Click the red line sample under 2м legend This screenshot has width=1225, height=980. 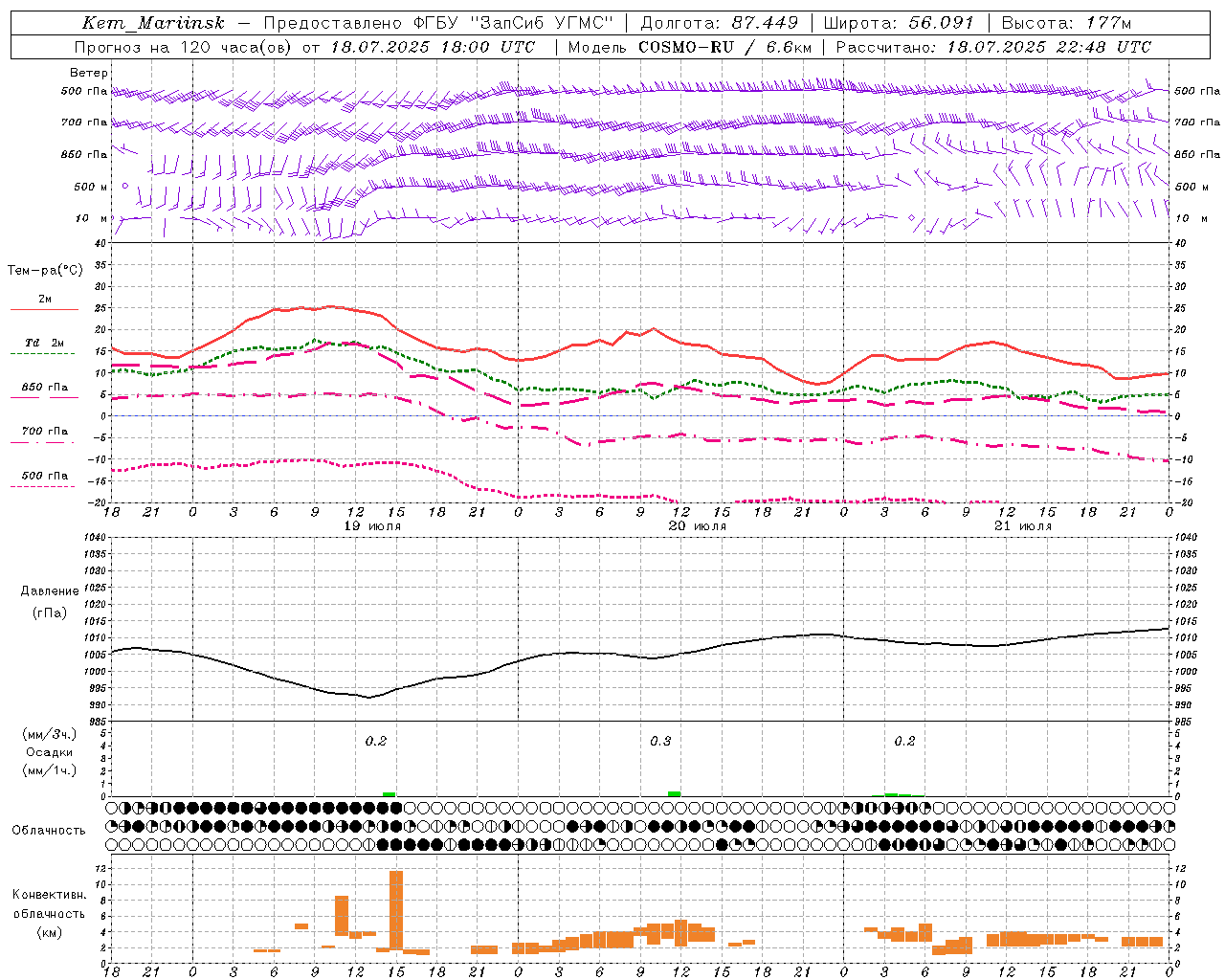click(44, 310)
